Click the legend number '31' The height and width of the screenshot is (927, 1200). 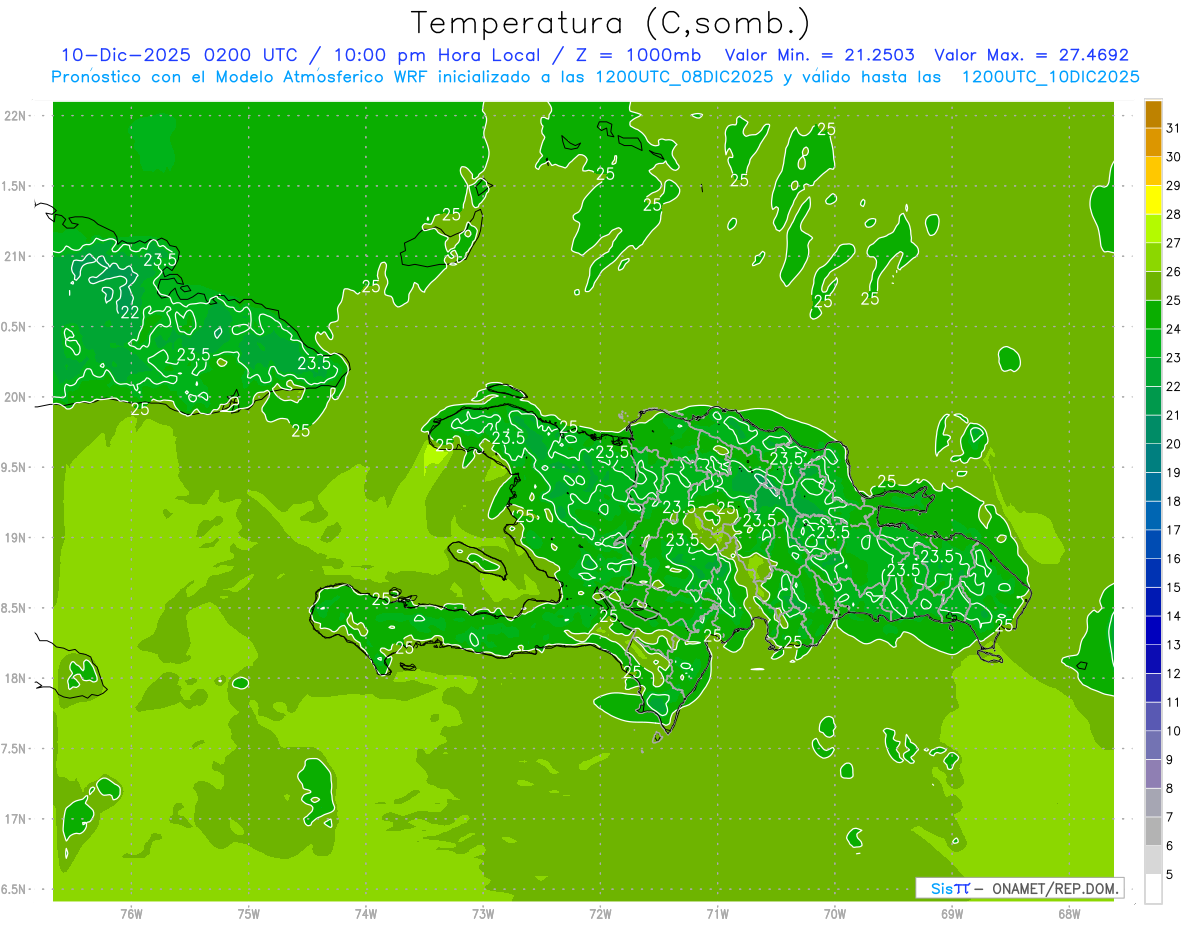click(x=1173, y=128)
